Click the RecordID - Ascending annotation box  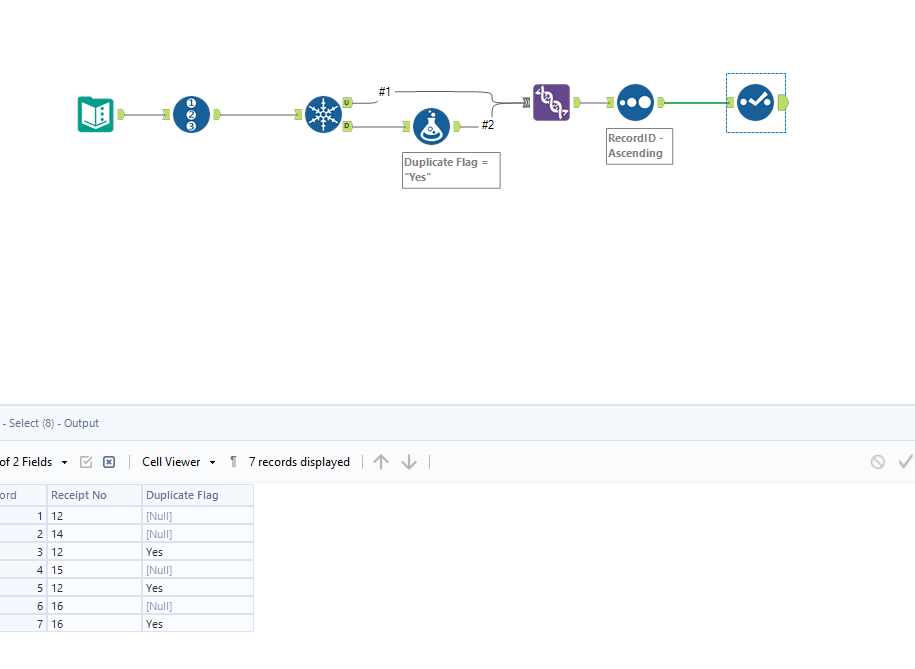pyautogui.click(x=638, y=146)
